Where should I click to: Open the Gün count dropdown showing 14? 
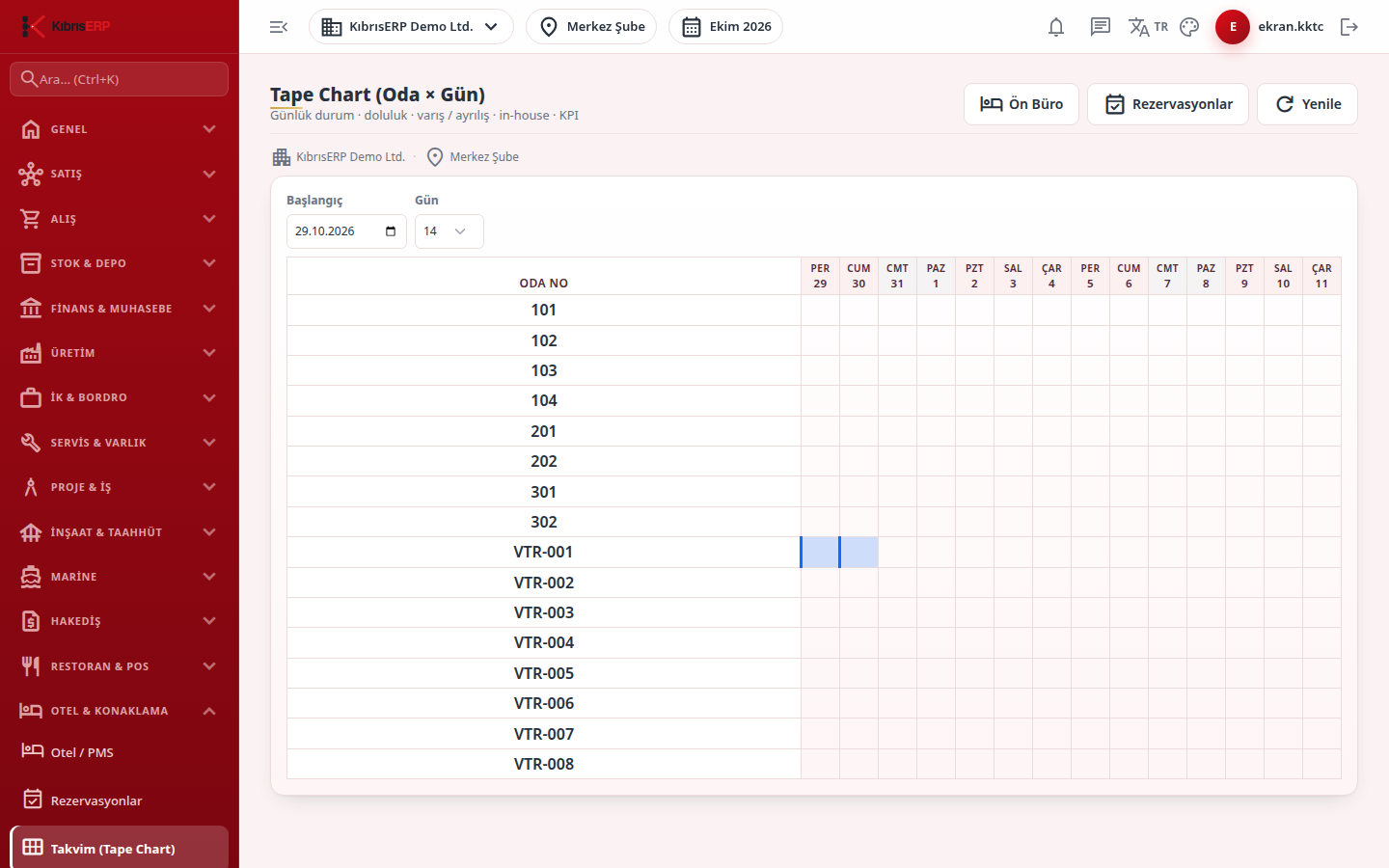449,231
